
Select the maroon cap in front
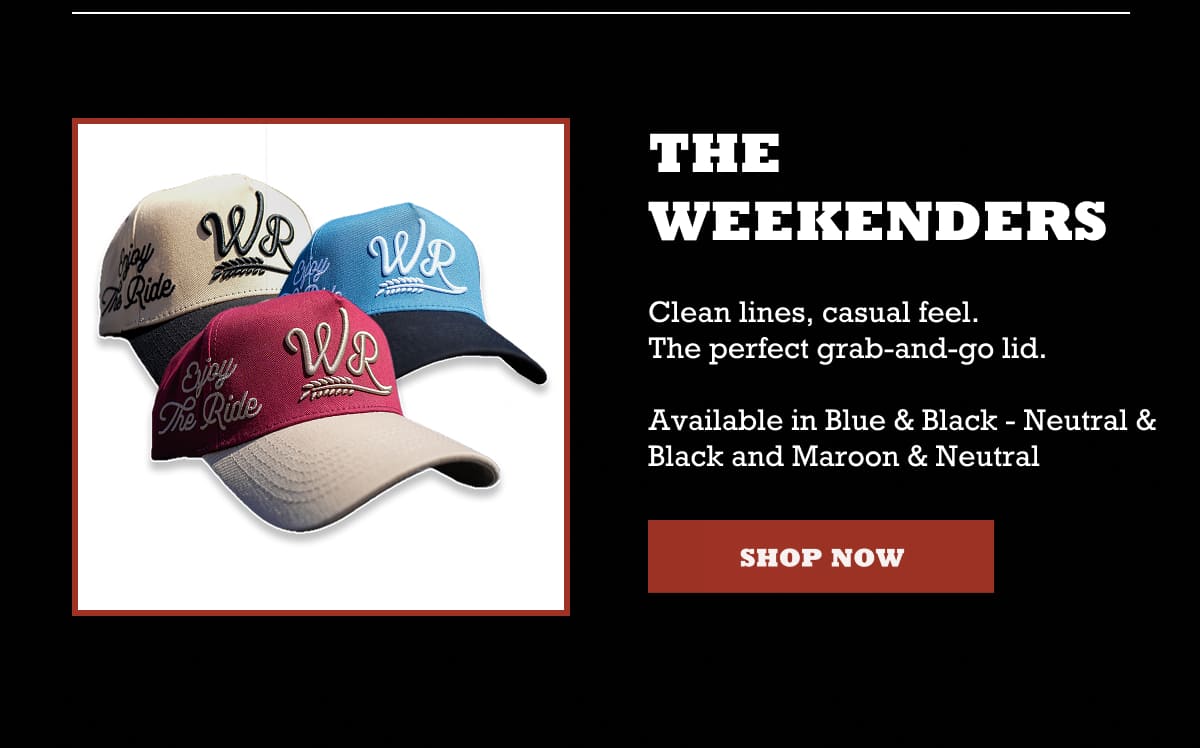tap(320, 410)
